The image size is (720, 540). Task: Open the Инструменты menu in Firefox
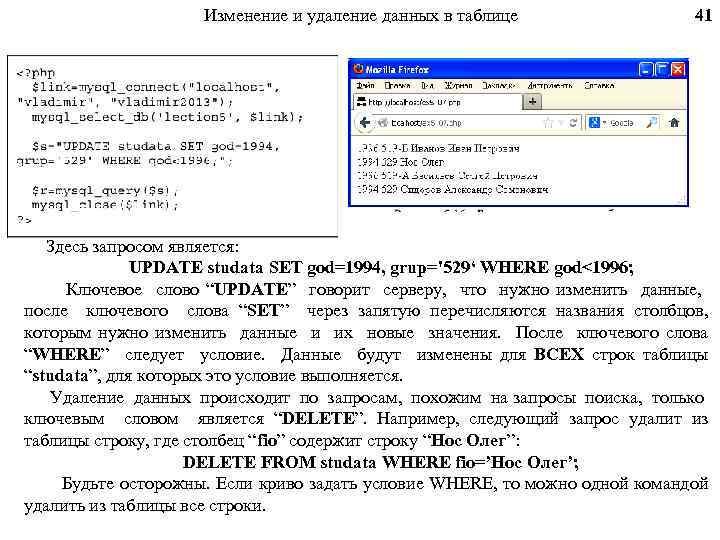pyautogui.click(x=550, y=85)
